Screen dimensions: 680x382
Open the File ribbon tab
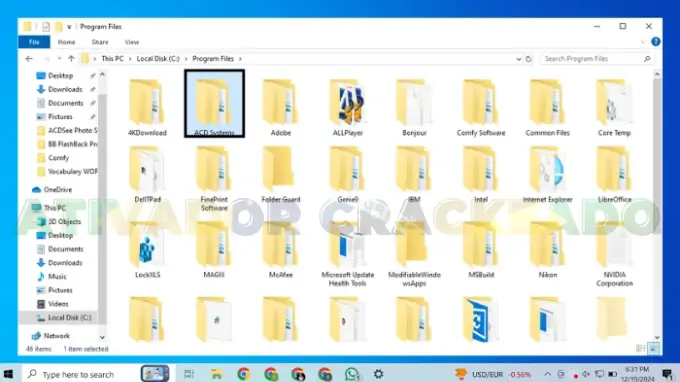[34, 42]
